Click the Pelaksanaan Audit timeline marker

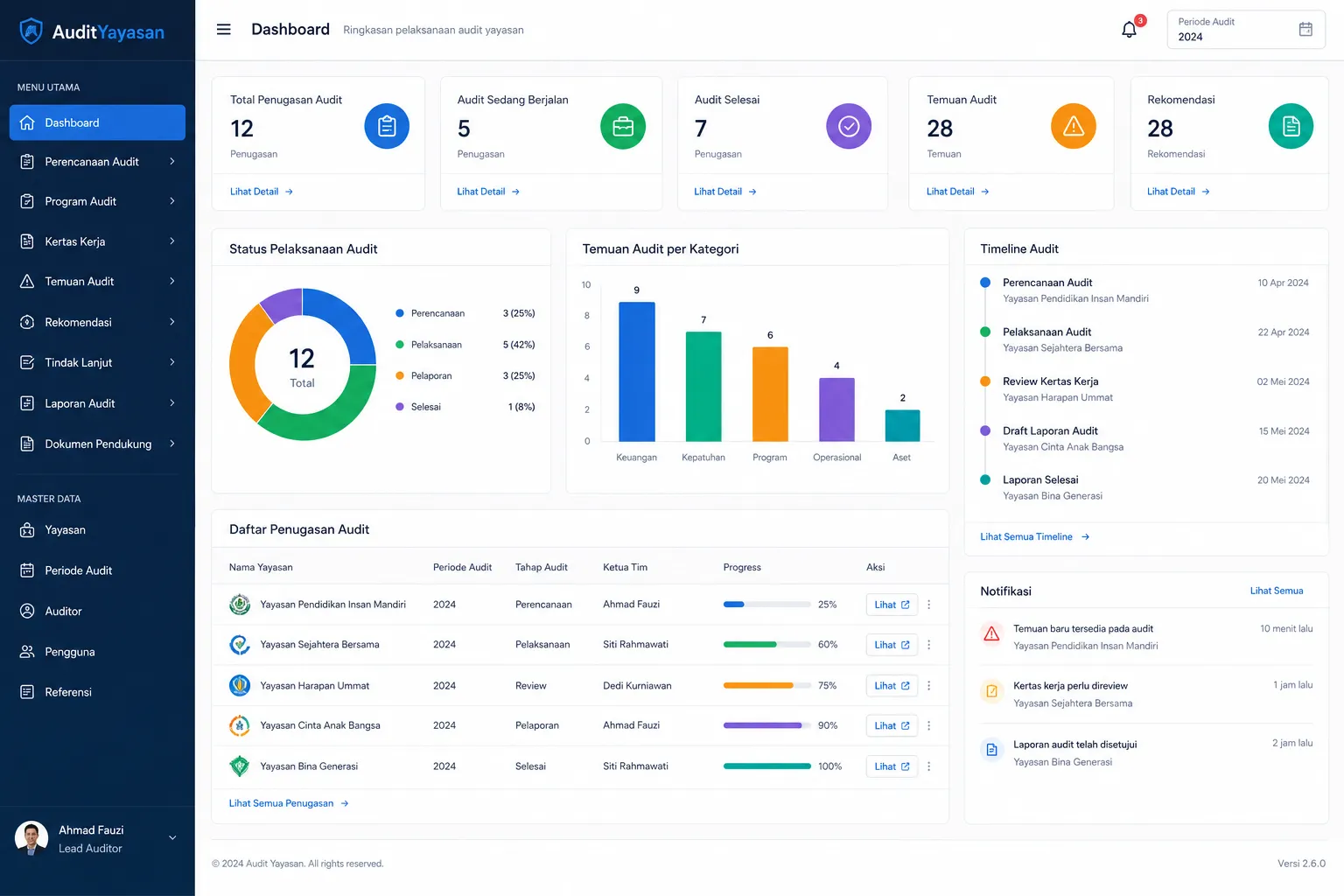[985, 332]
